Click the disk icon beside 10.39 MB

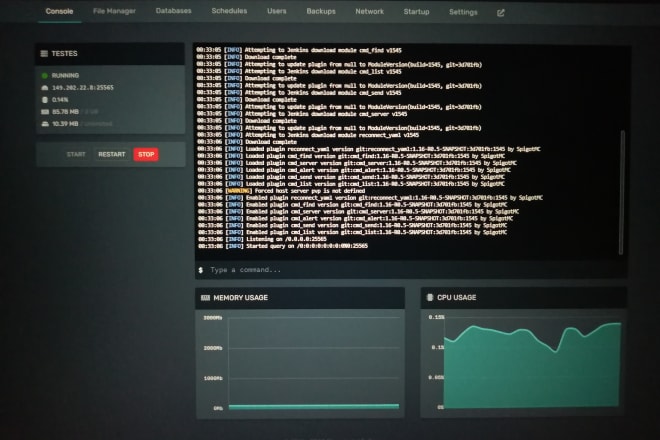(x=45, y=124)
